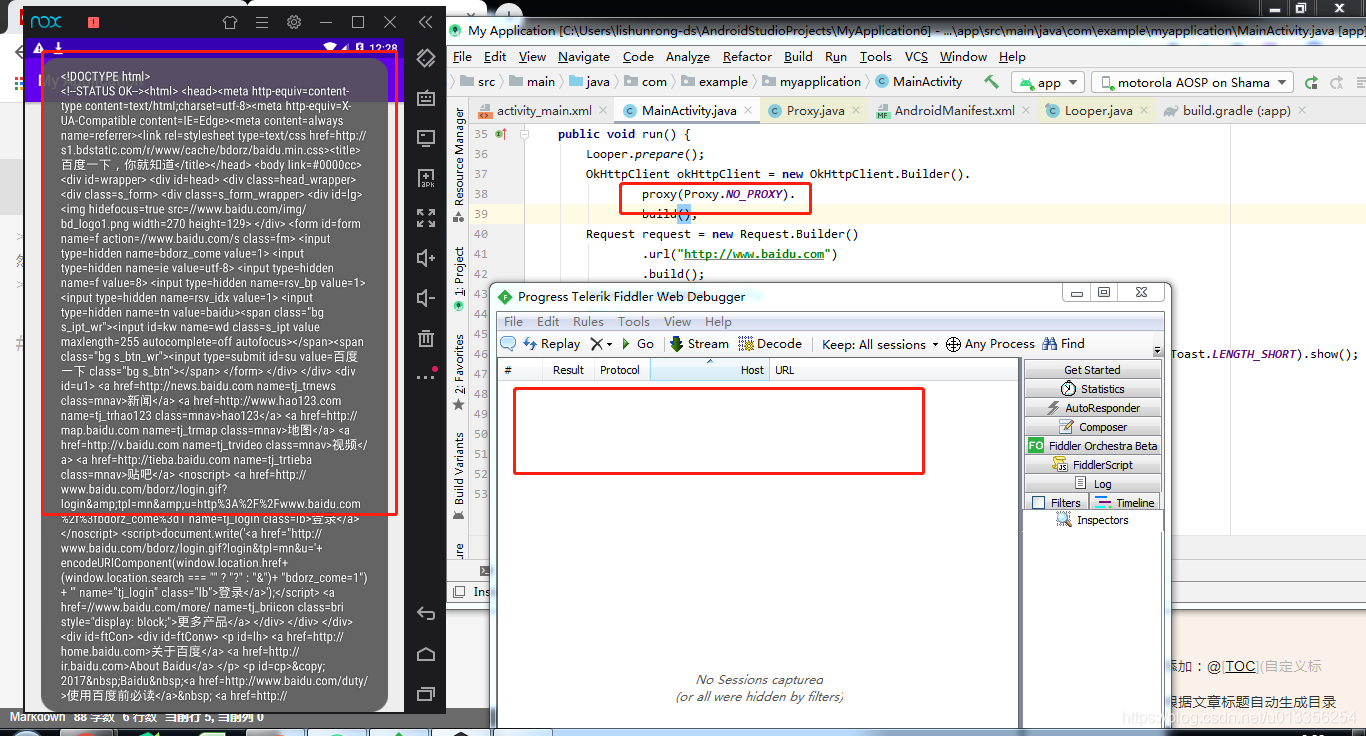Viewport: 1366px width, 736px height.
Task: Open Fiddler Log tab
Action: [x=1092, y=483]
